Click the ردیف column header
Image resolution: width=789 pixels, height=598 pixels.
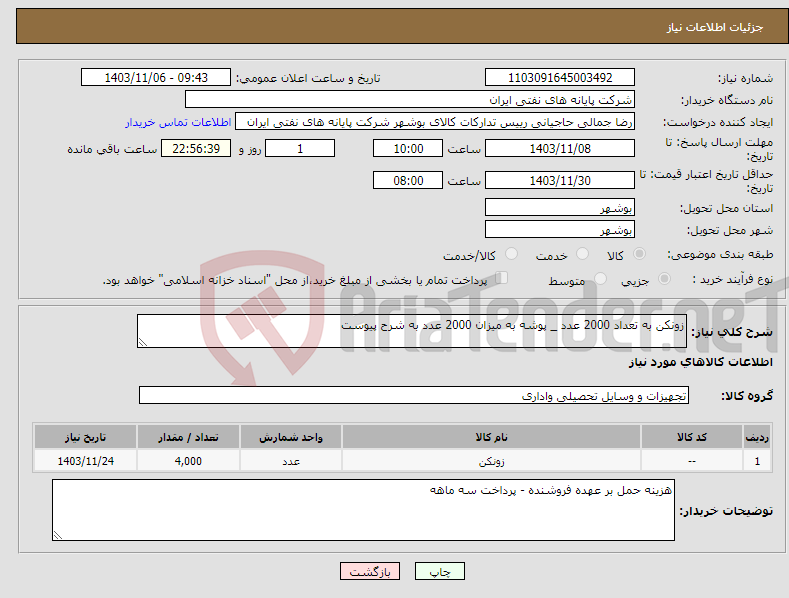757,437
